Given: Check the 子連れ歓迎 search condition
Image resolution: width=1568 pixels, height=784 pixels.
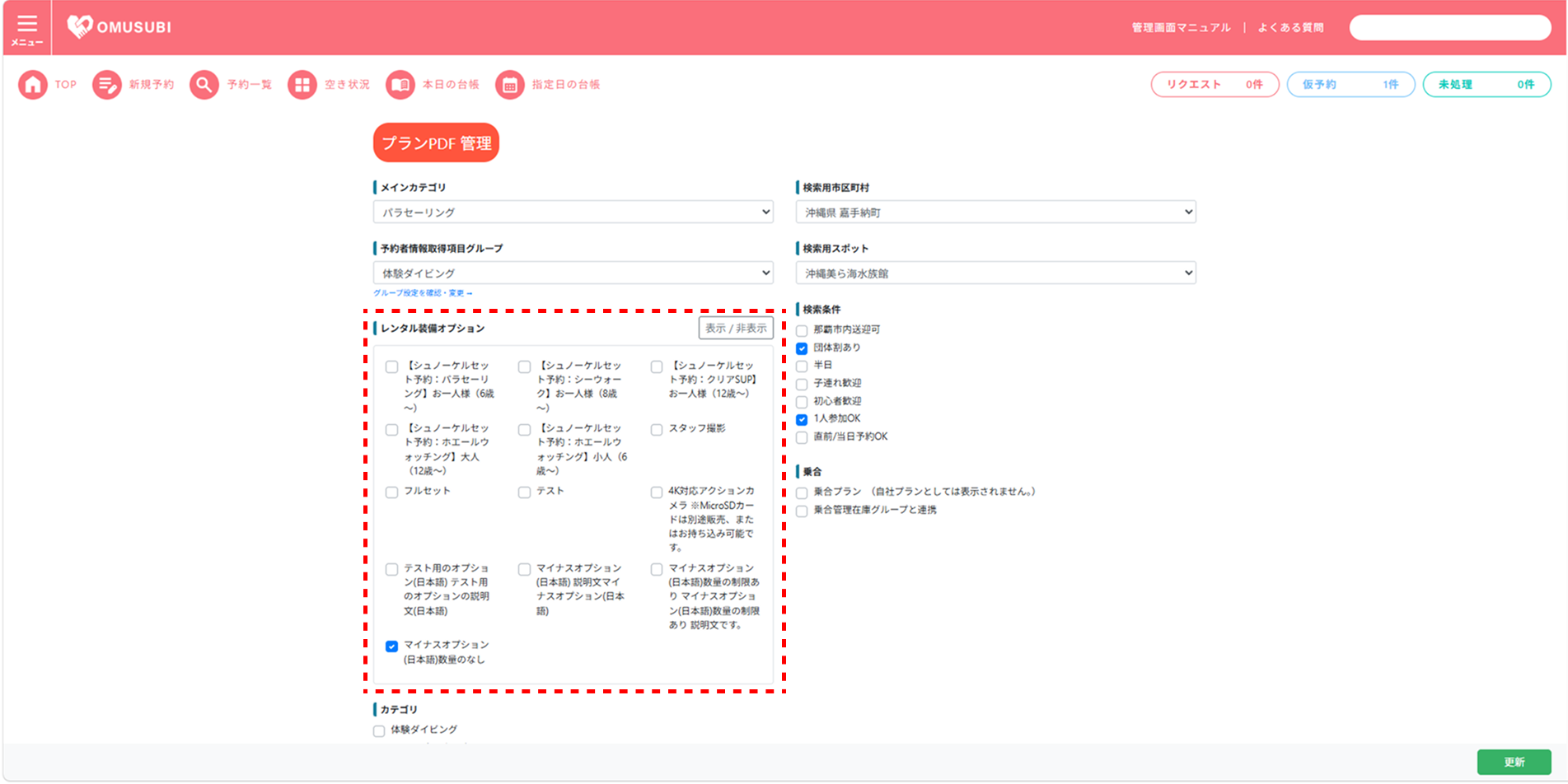Looking at the screenshot, I should pos(802,385).
